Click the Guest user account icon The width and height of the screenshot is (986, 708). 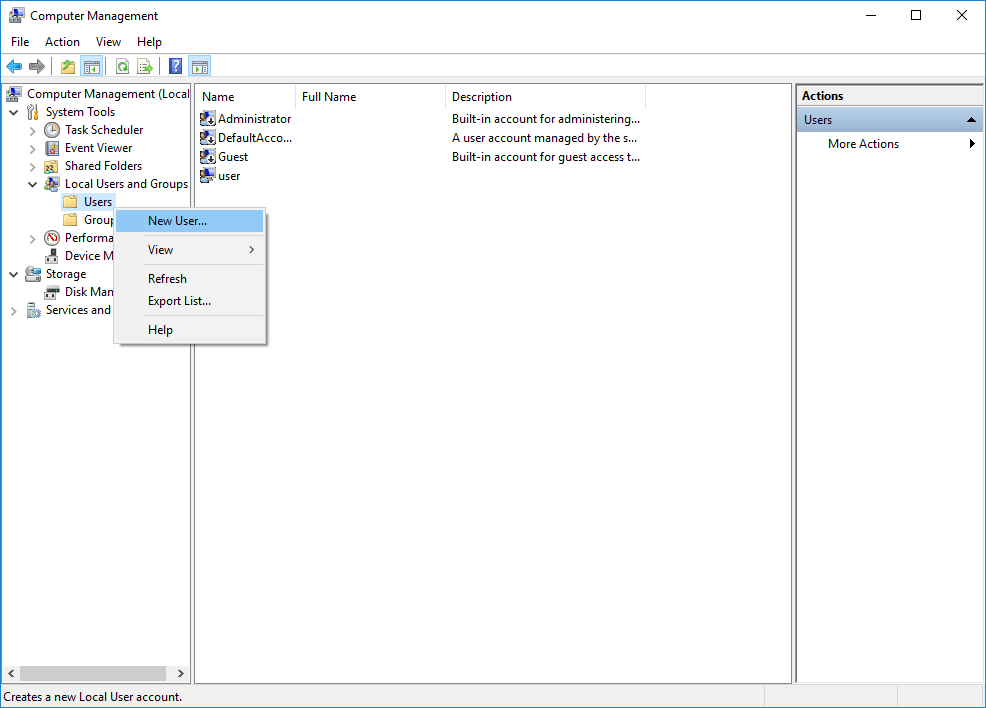coord(208,156)
